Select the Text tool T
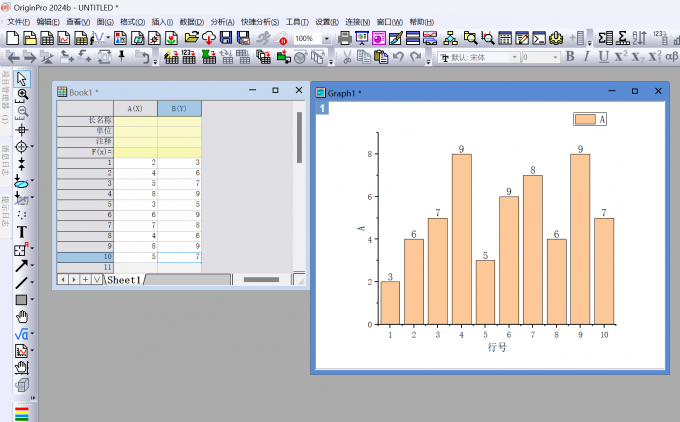 click(x=22, y=232)
